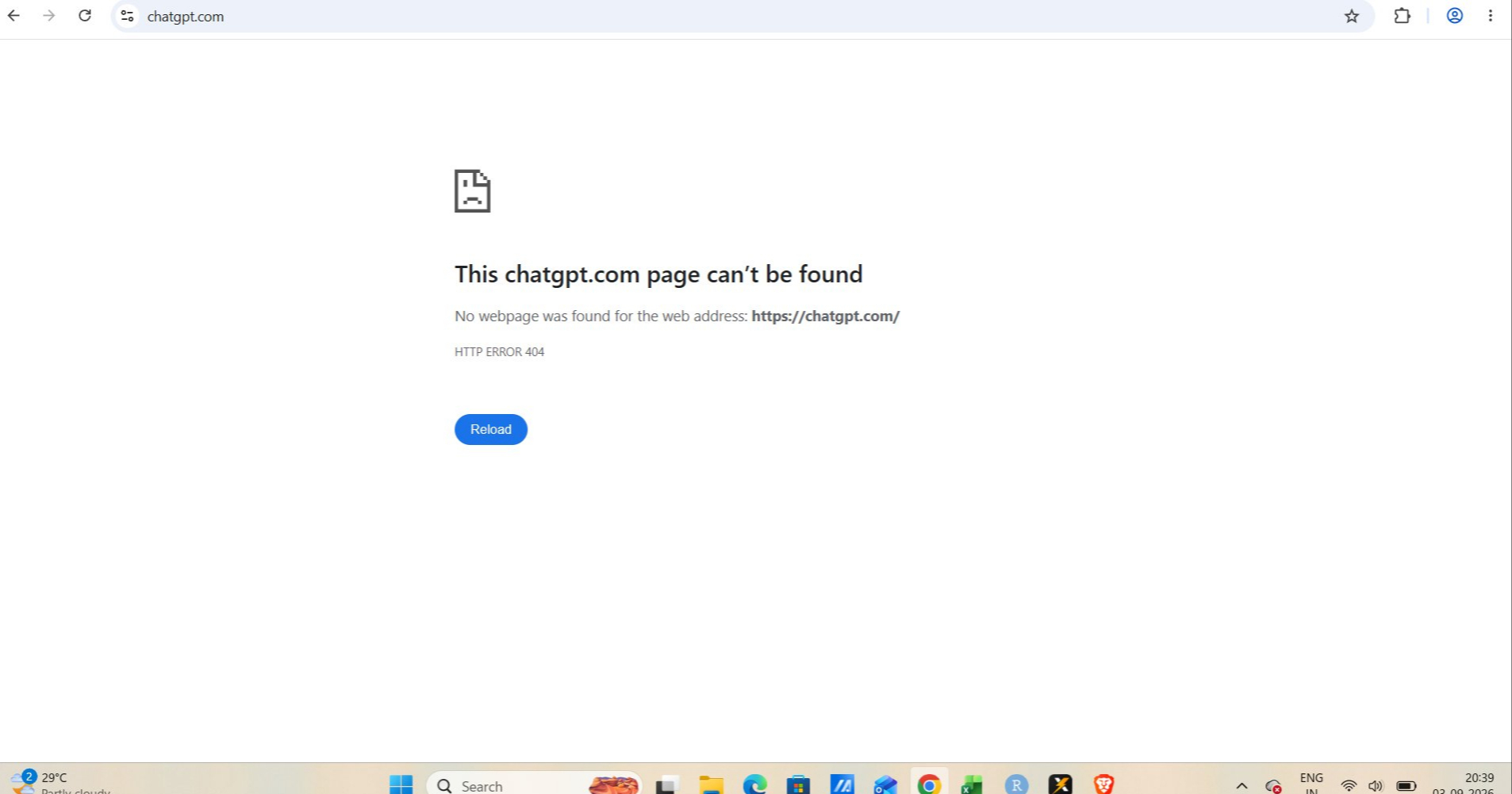Viewport: 1512px width, 794px height.
Task: Open Outlook from the taskbar
Action: click(x=885, y=784)
